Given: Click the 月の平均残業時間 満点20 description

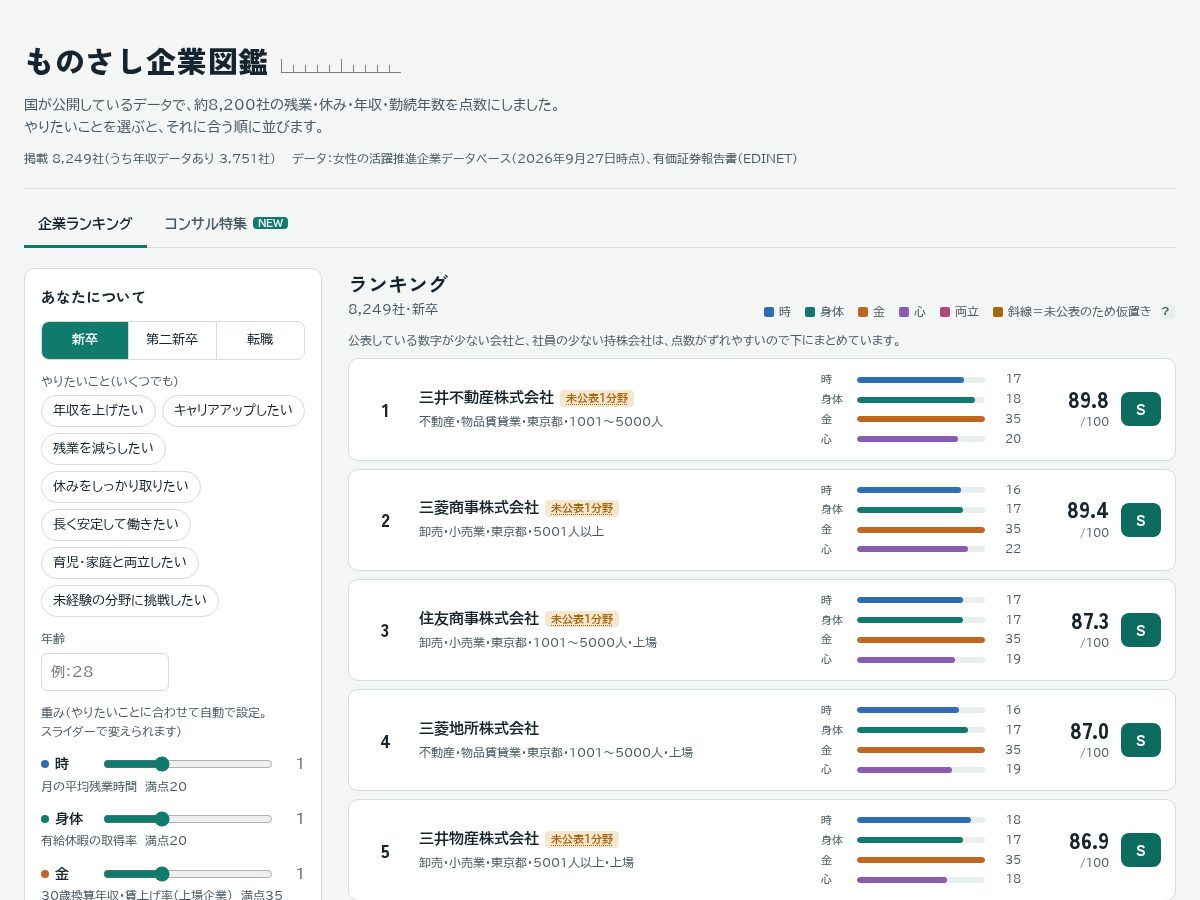Looking at the screenshot, I should pyautogui.click(x=114, y=787).
